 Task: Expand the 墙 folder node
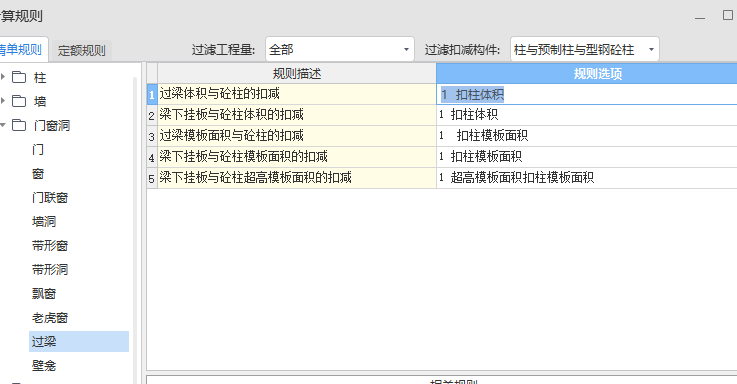[x=3, y=101]
